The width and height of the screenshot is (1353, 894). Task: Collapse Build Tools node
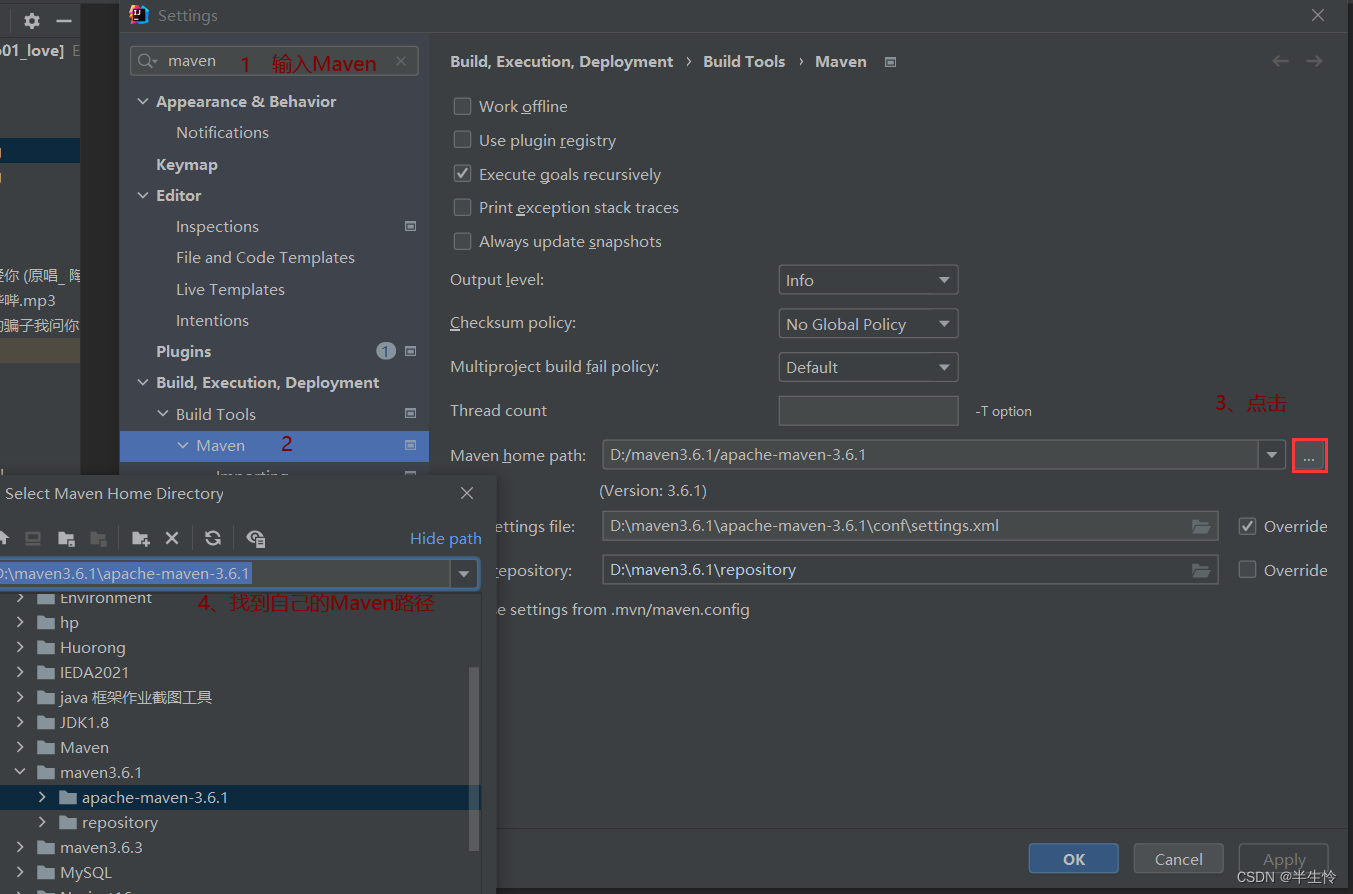[163, 414]
